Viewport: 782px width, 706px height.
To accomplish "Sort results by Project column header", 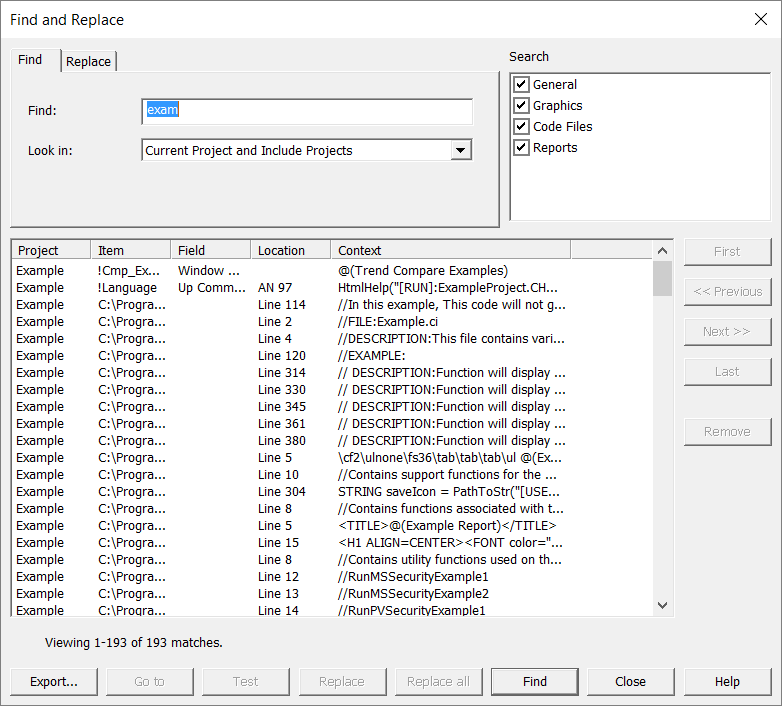I will (x=50, y=251).
